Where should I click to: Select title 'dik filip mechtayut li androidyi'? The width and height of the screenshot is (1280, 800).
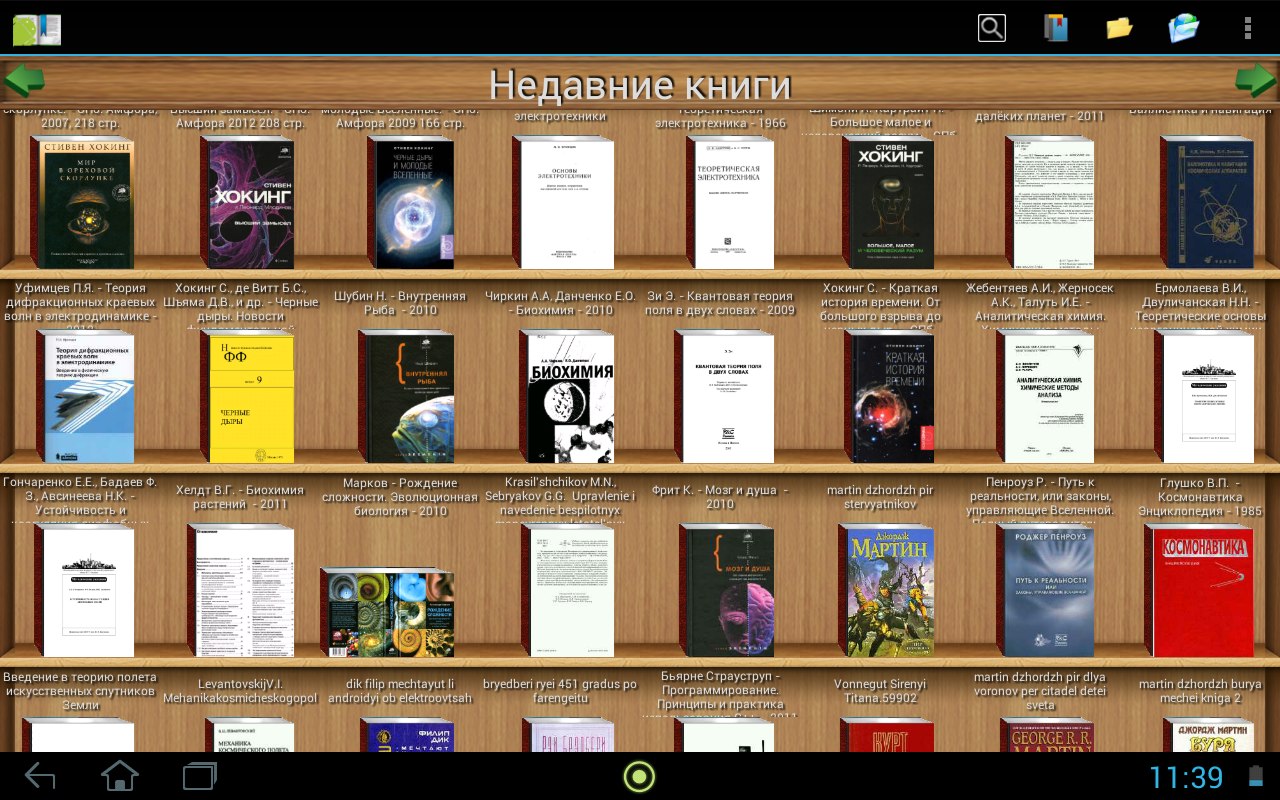coord(400,691)
